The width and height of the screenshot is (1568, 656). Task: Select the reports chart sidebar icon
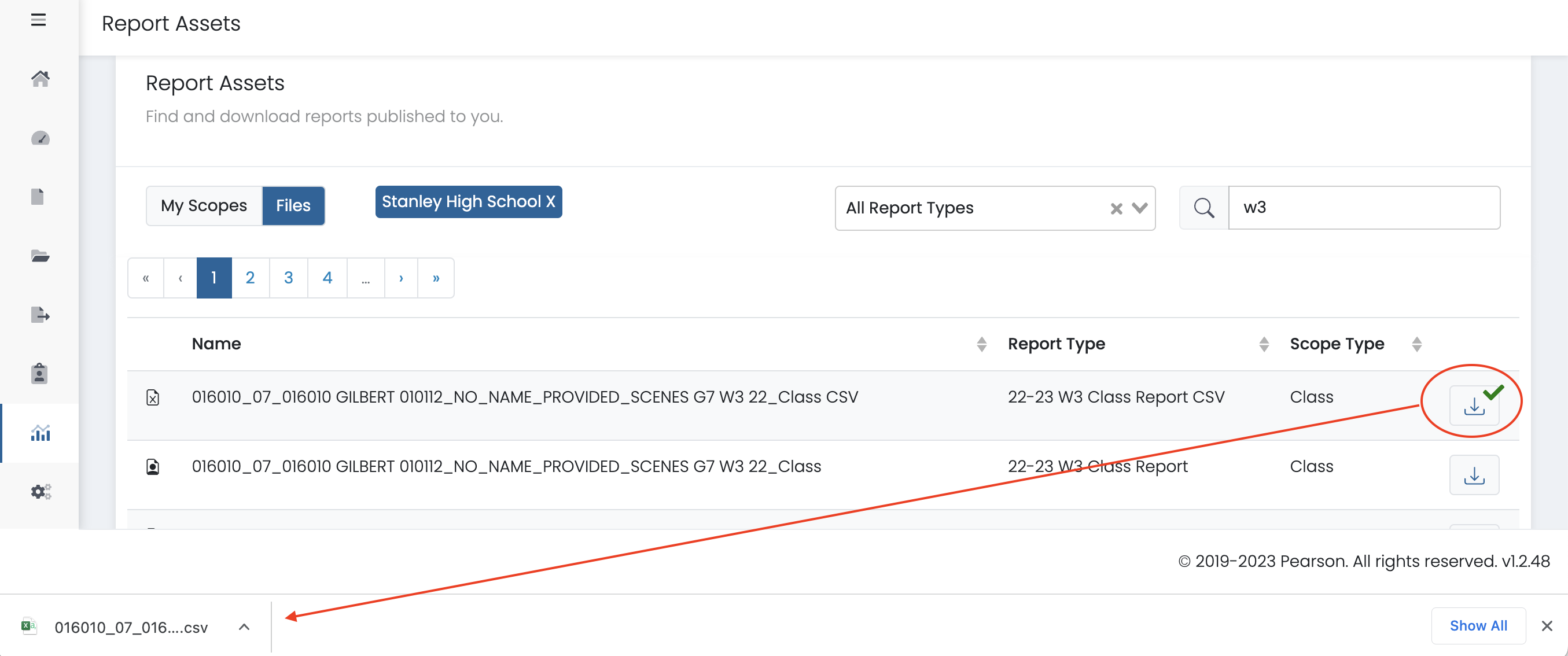click(40, 433)
